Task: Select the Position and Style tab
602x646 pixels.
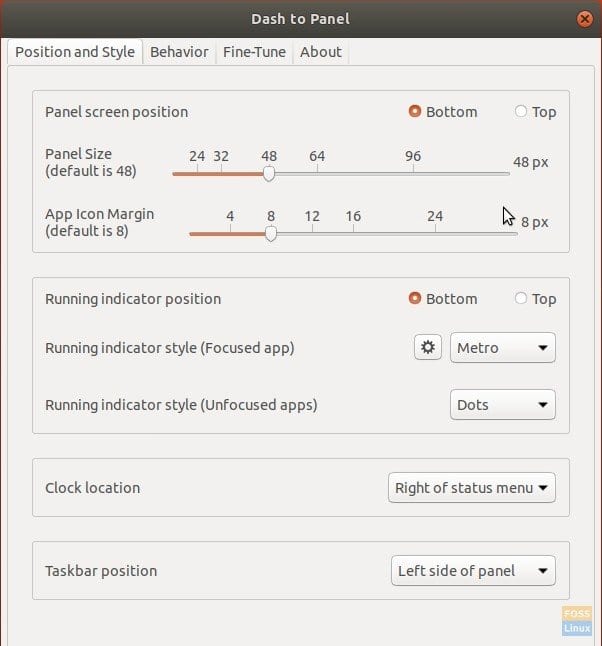Action: point(75,52)
